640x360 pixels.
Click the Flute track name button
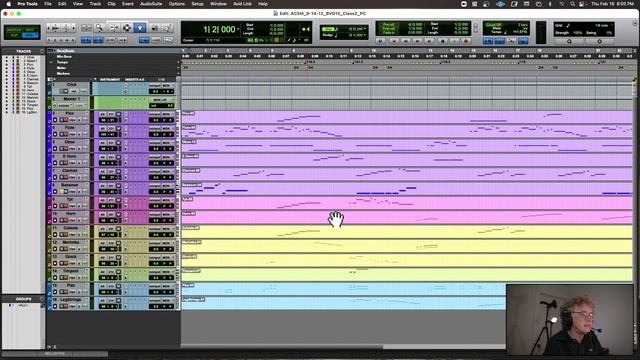pos(70,128)
